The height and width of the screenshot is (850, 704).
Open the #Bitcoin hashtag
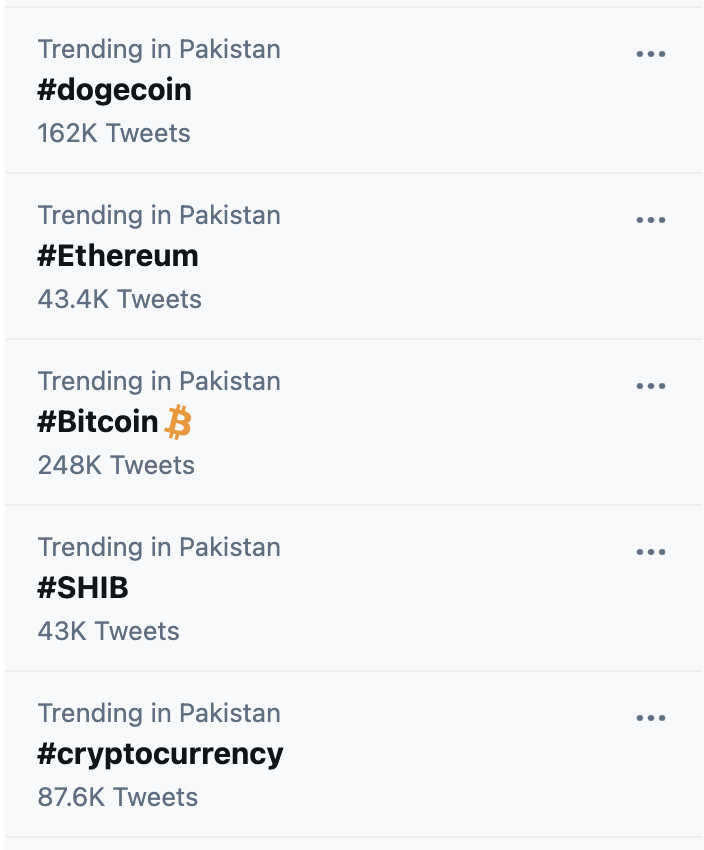(x=98, y=422)
